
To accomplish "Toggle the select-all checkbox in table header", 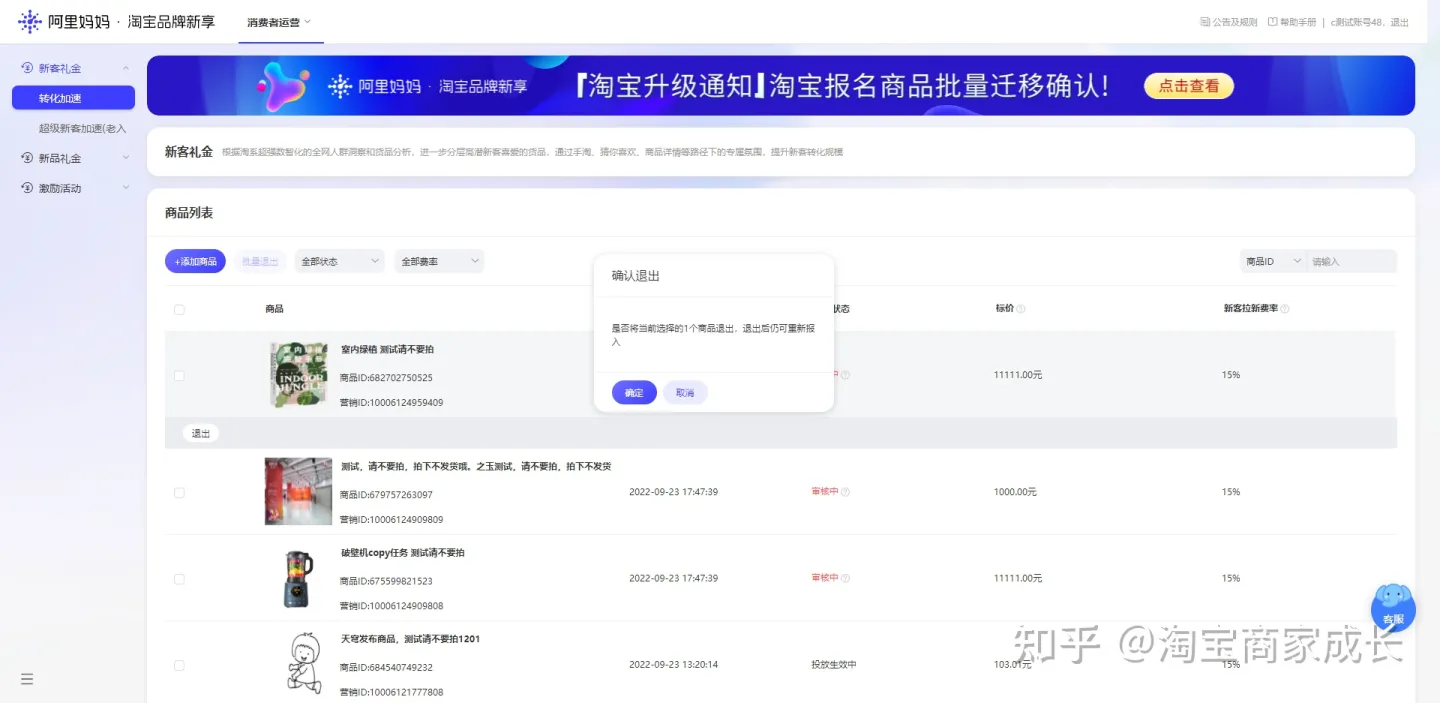I will point(179,310).
